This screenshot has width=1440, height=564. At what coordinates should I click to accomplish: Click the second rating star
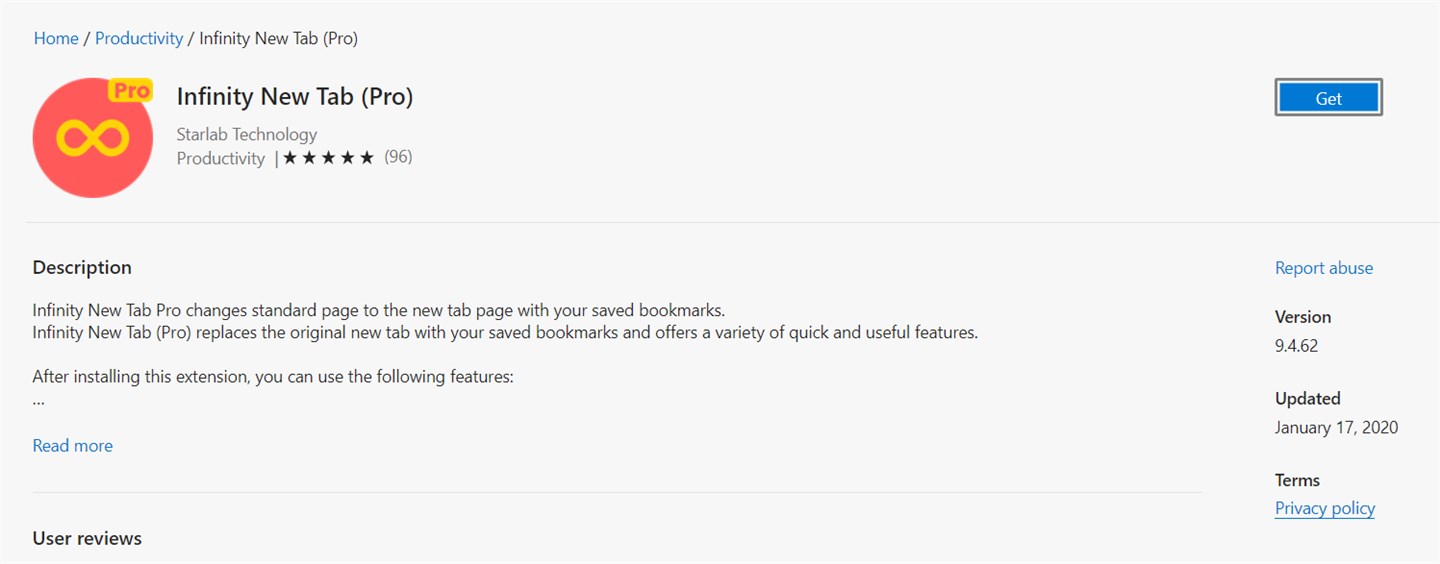(x=309, y=158)
